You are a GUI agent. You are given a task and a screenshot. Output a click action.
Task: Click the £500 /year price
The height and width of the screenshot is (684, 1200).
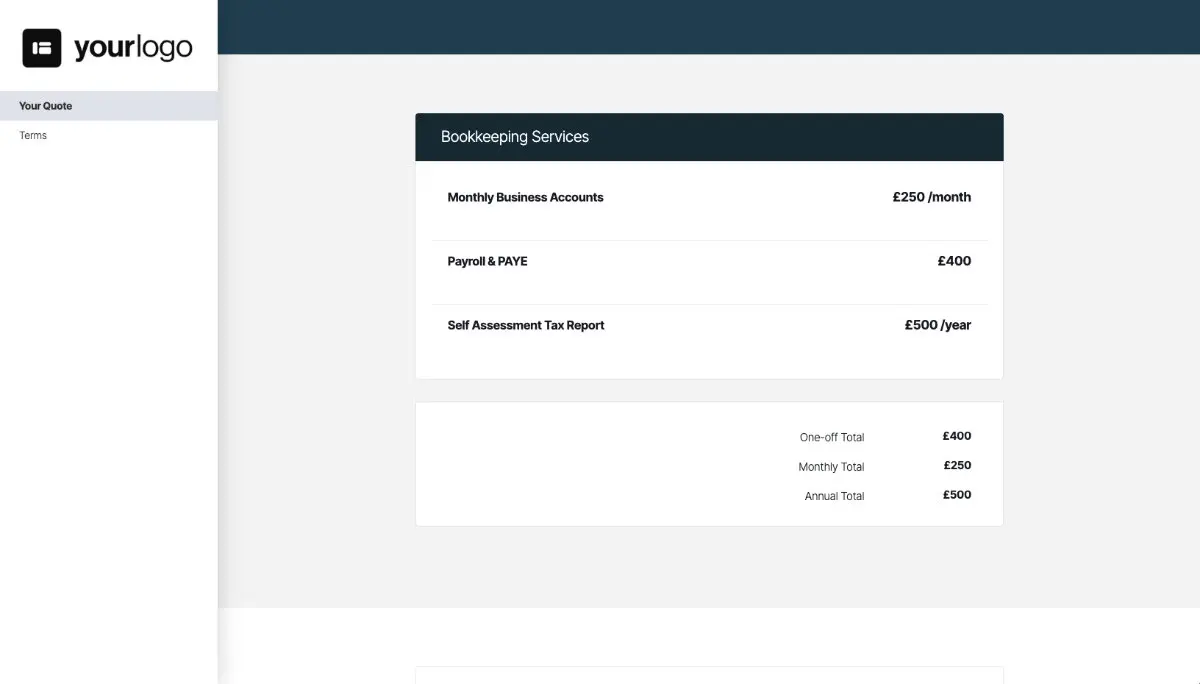[x=937, y=325]
